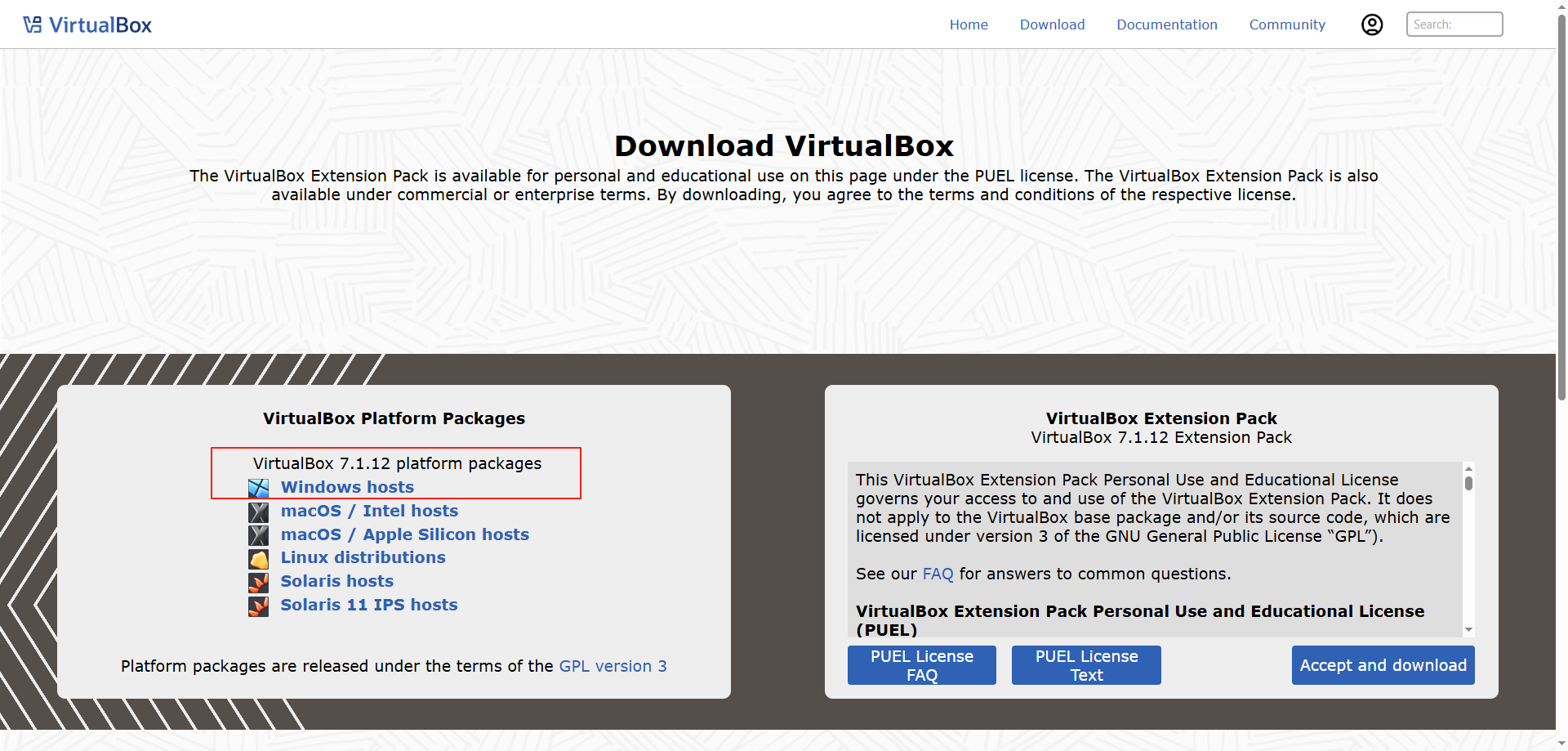1568x751 pixels.
Task: Open the PUEL License FAQ
Action: point(921,664)
